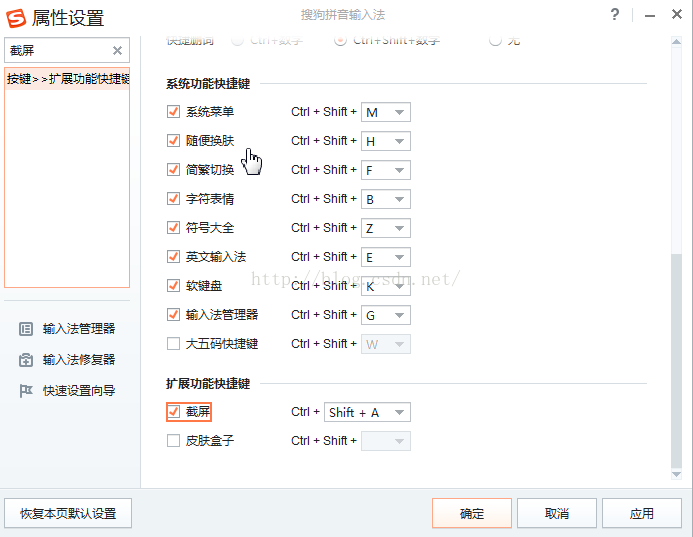Open the 字符表情 key dropdown showing B
The width and height of the screenshot is (693, 537).
(x=386, y=199)
